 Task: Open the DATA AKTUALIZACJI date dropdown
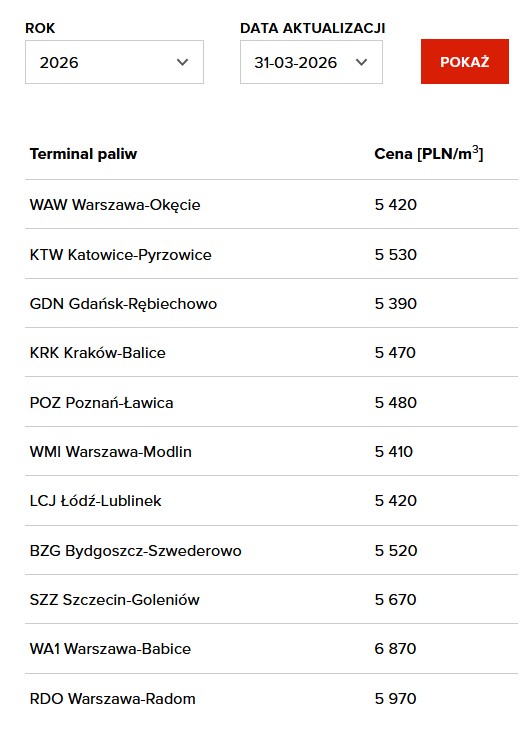click(311, 62)
